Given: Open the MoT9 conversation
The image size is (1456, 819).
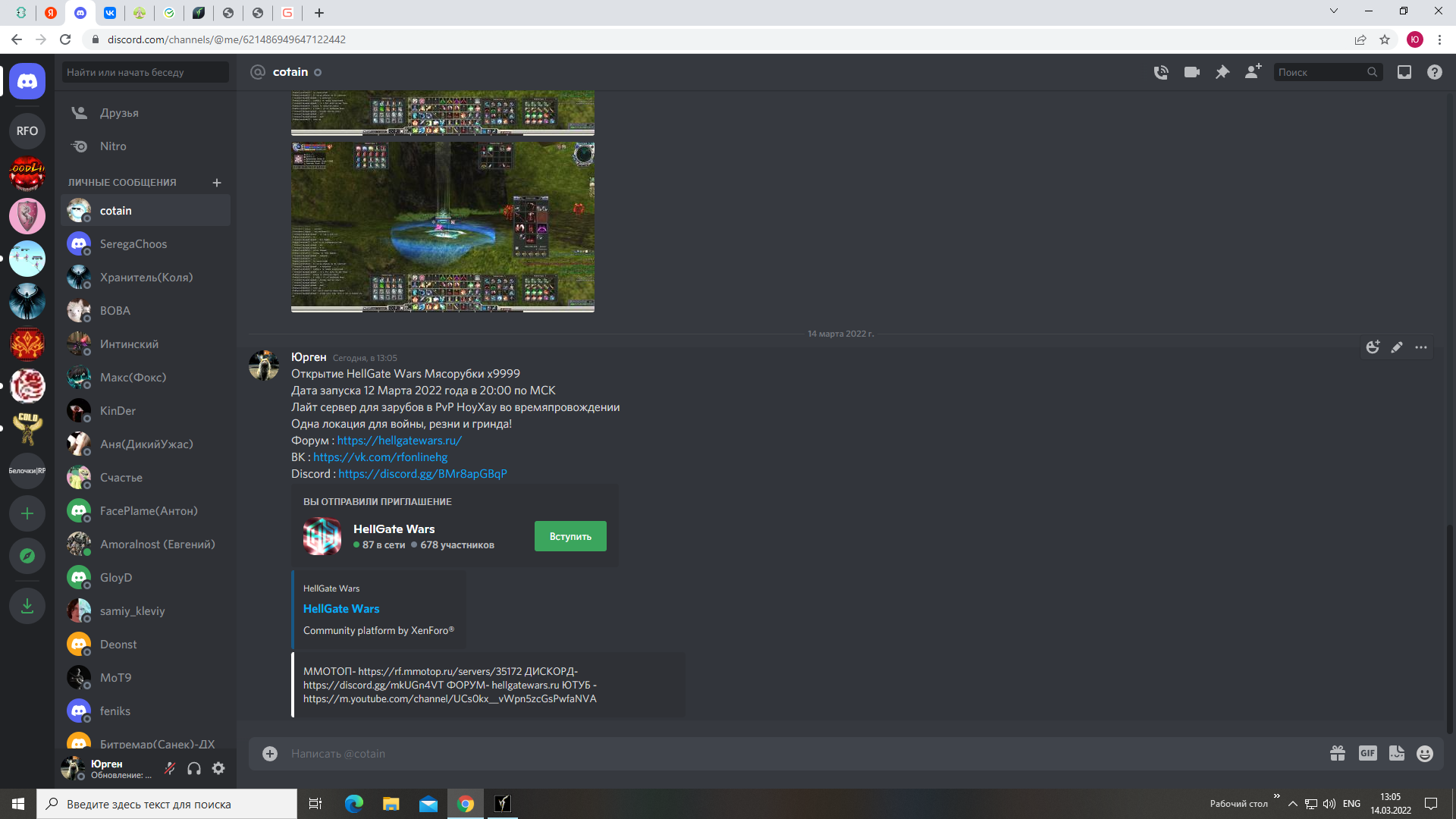Looking at the screenshot, I should click(x=146, y=678).
